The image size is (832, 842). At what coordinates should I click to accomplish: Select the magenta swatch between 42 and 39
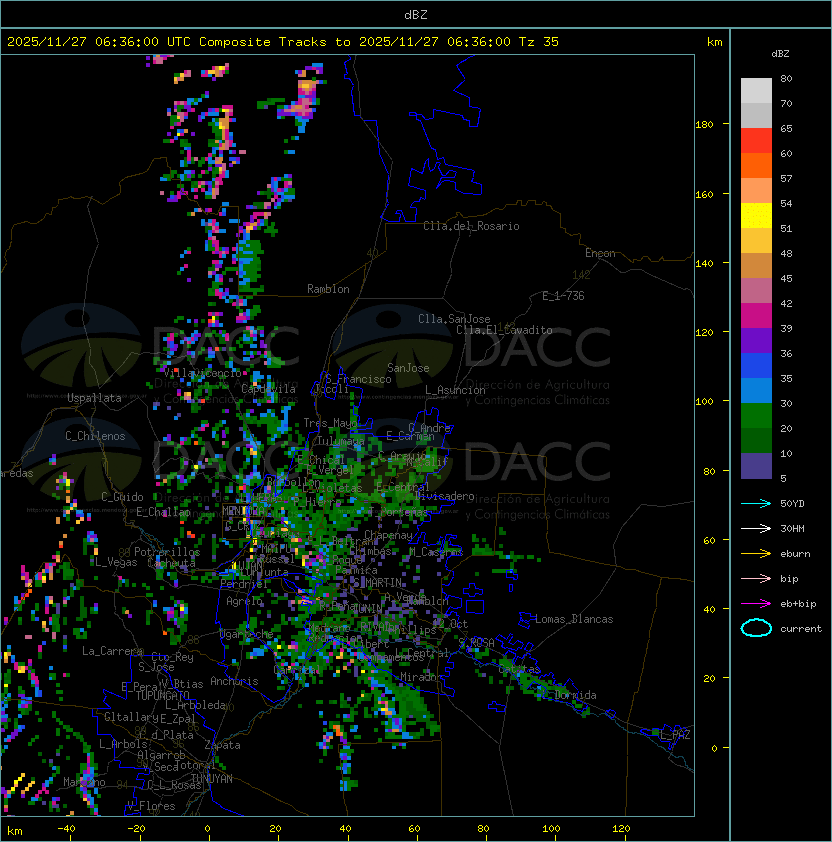pos(756,316)
